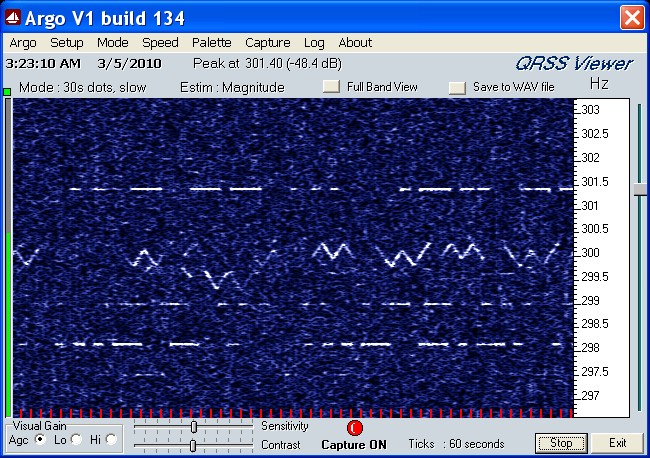Click the Visual Gain group label
Image resolution: width=650 pixels, height=458 pixels.
39,426
